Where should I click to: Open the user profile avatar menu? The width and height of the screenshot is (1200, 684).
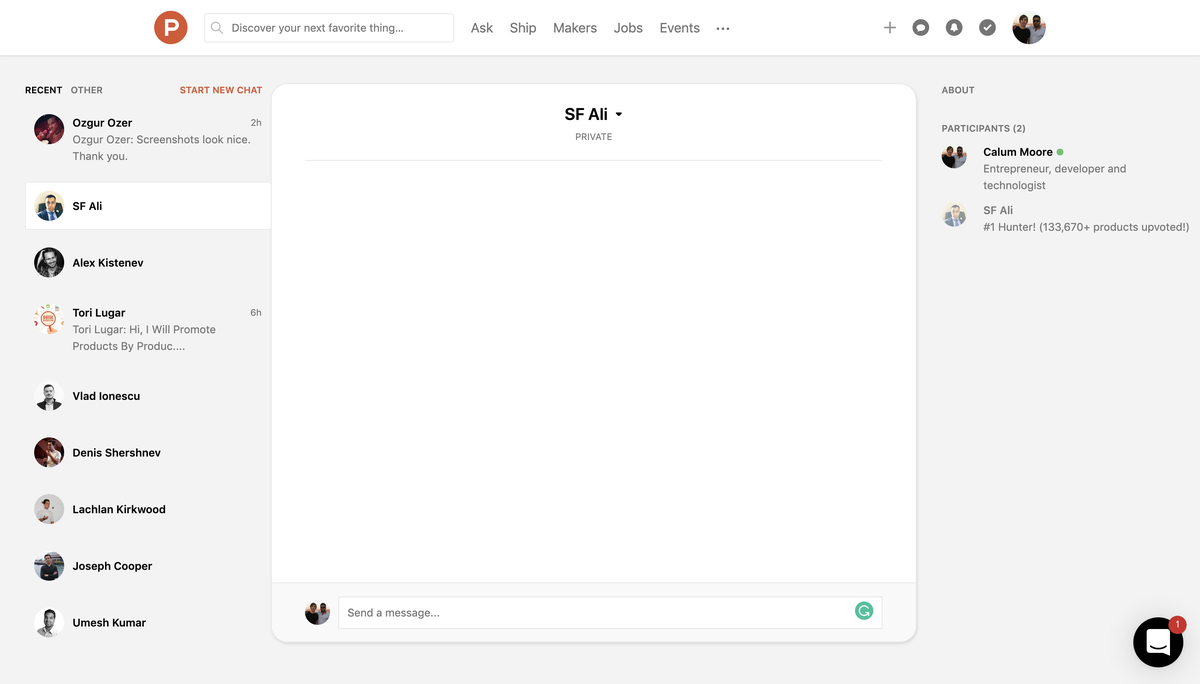click(x=1029, y=28)
